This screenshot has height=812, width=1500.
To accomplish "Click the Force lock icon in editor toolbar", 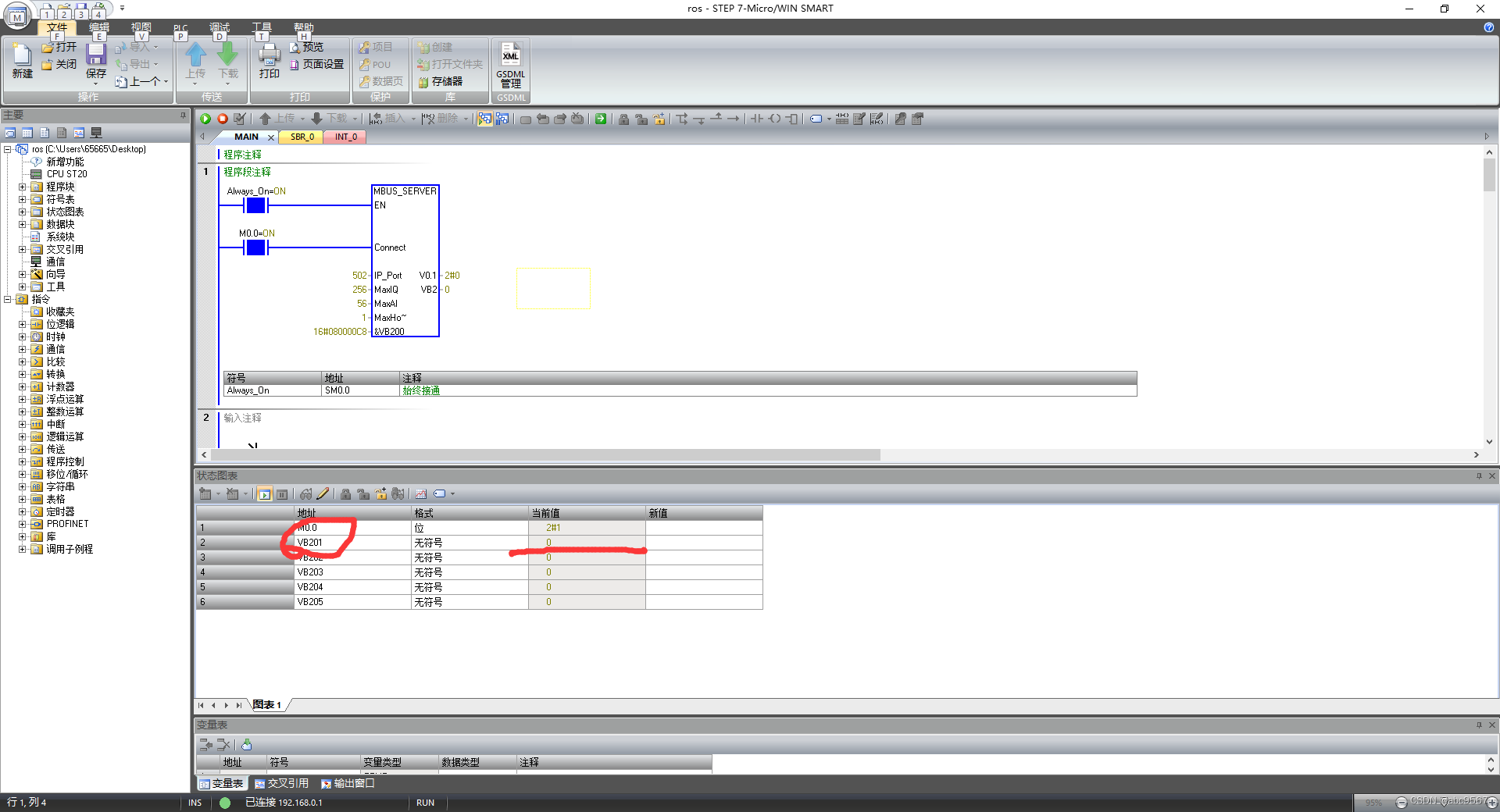I will point(623,119).
